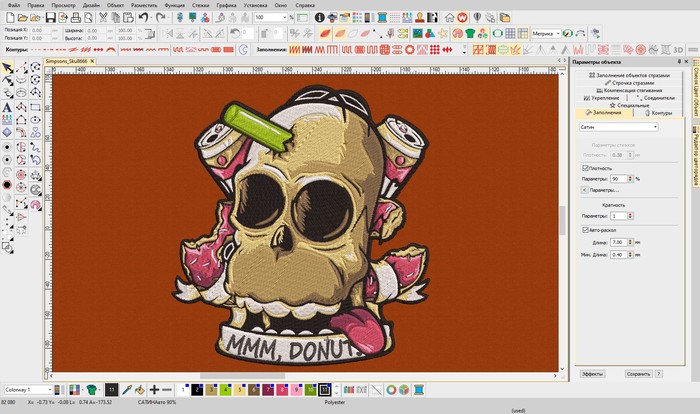Select the text lettering 'A' tool
Viewport: 700px width, 414px height.
[7, 107]
